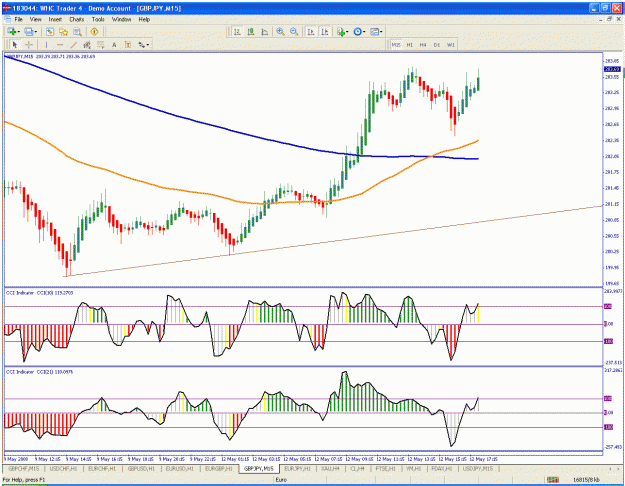The height and width of the screenshot is (486, 625).
Task: Switch to the CL,H4 chart tab
Action: 358,468
